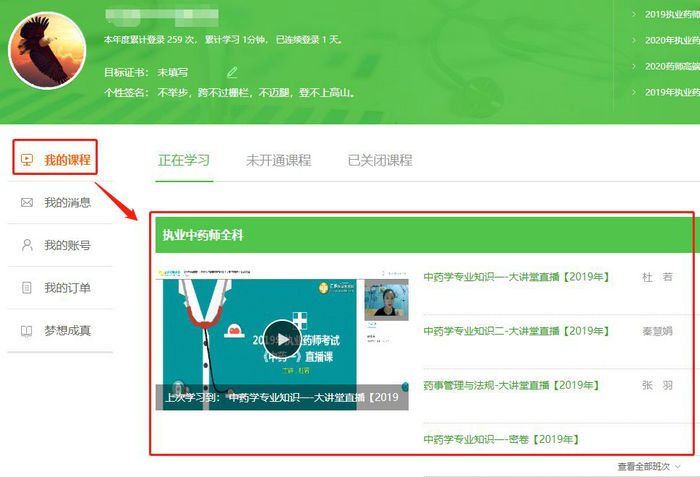The width and height of the screenshot is (700, 477).
Task: Open 中药学专业知识一-大讲堂直播 course link
Action: 516,277
